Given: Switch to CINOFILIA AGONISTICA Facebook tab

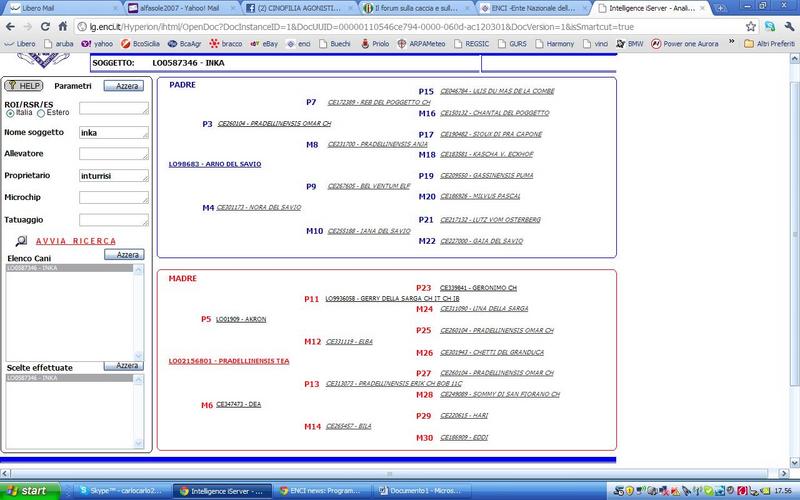Looking at the screenshot, I should (x=301, y=8).
